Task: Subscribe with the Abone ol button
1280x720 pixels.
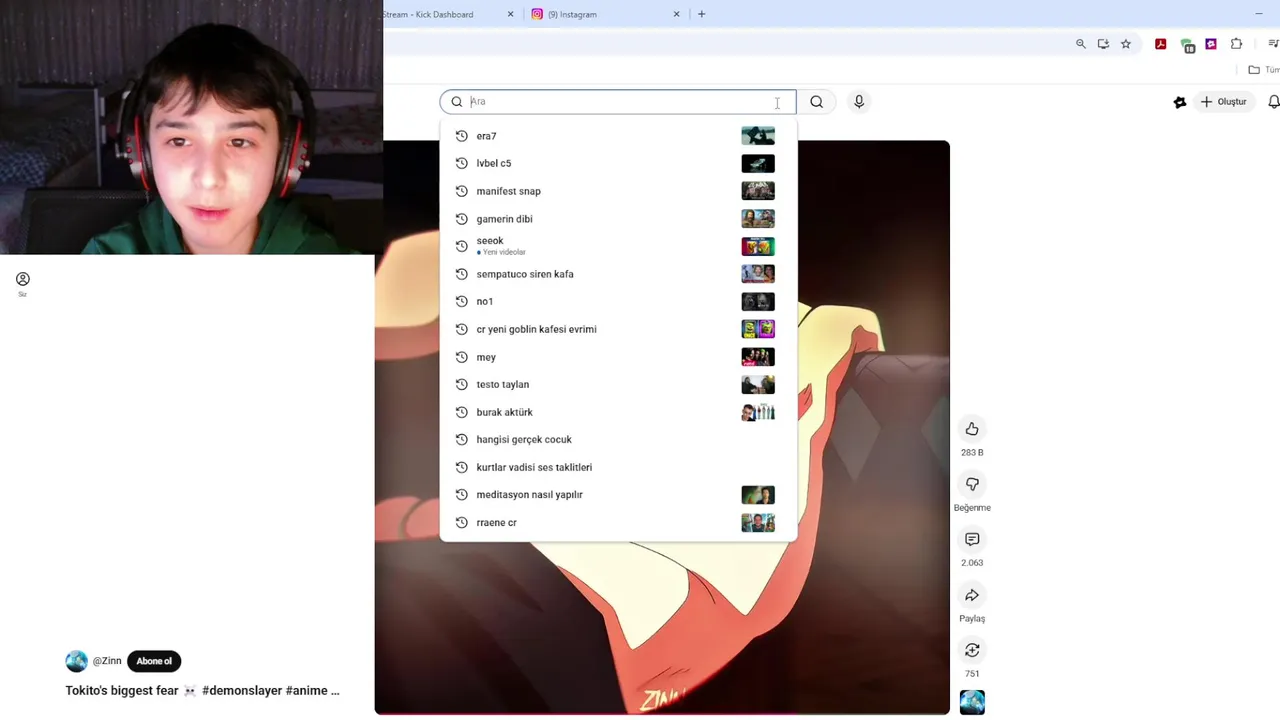Action: 154,661
